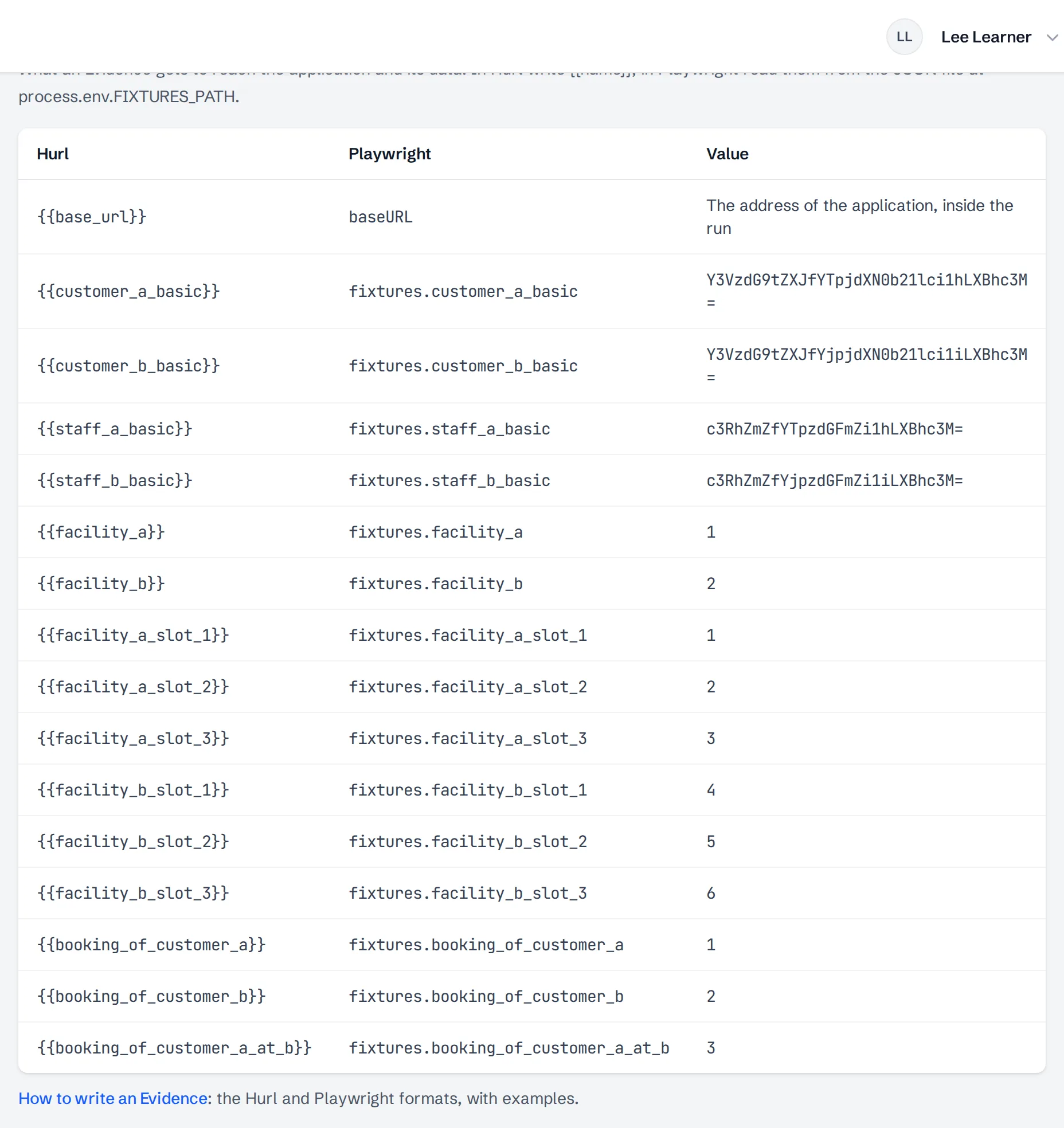Select fixtures.booking_of_customer_a_at_b cell
Viewport: 1064px width, 1128px height.
click(x=509, y=1048)
